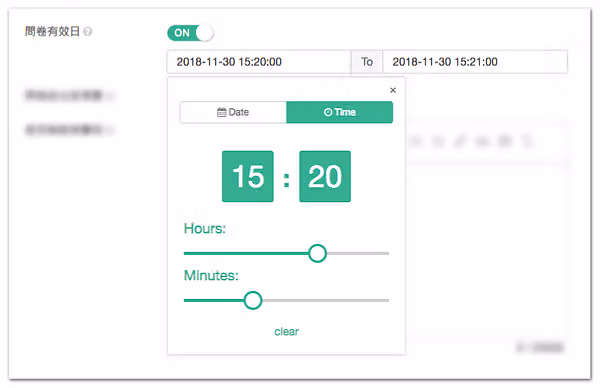This screenshot has width=600, height=388.
Task: Click the clear link
Action: pos(286,331)
